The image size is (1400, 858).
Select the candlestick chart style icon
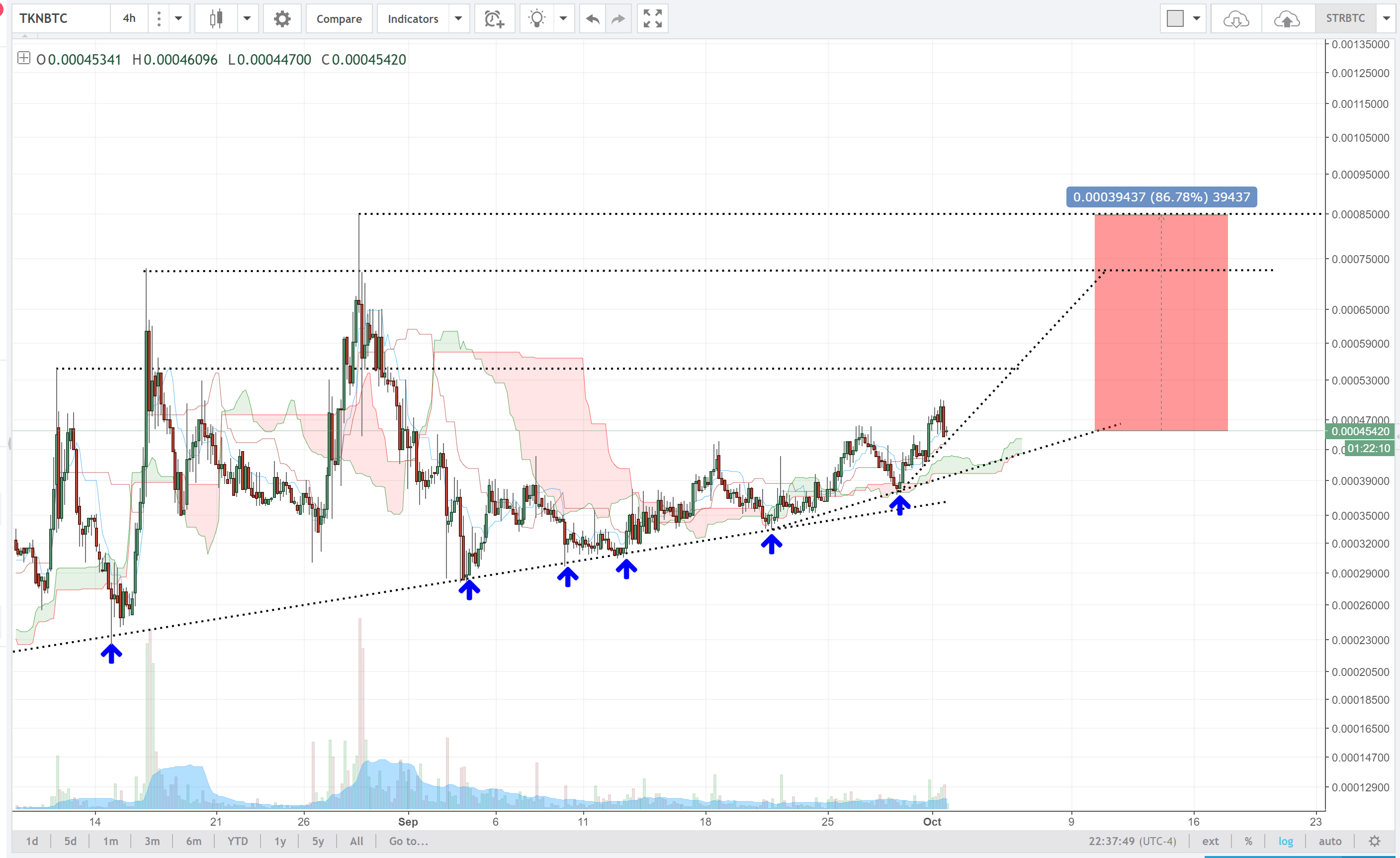point(216,18)
